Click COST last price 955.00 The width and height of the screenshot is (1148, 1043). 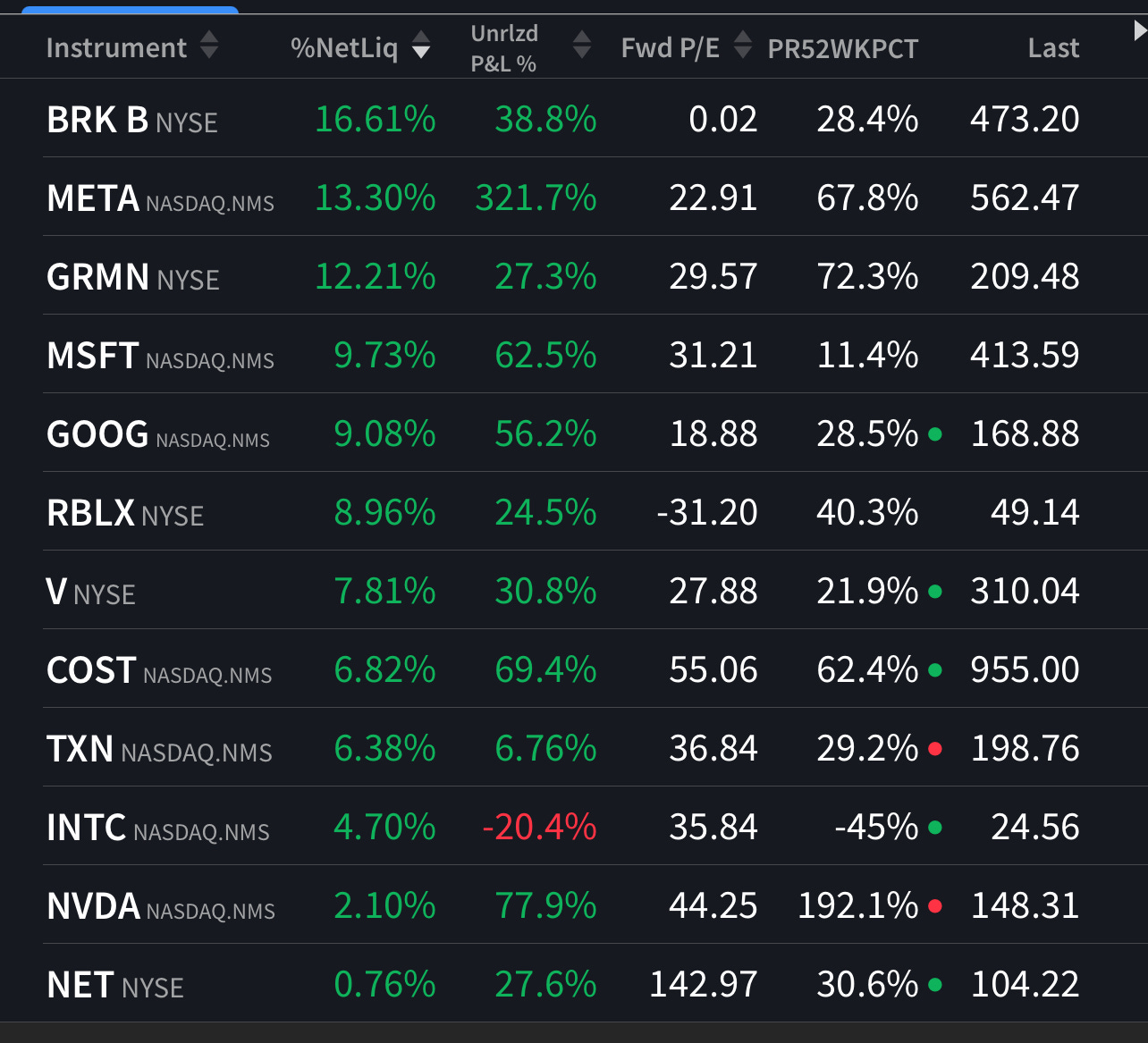[x=1026, y=669]
